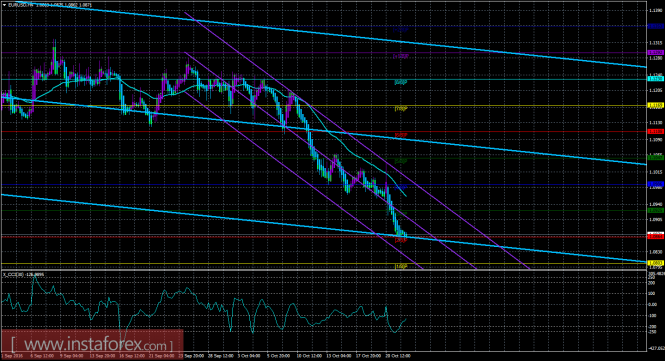Click the latest candlestick at chart end

405,235
